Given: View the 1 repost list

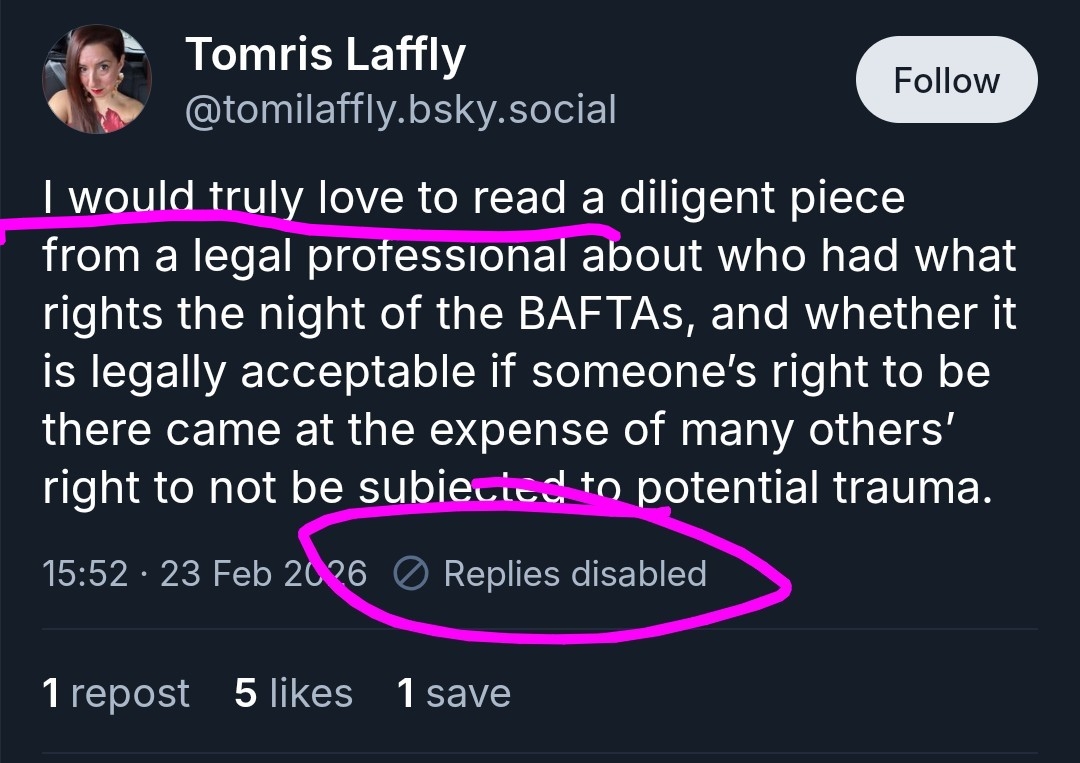Looking at the screenshot, I should coord(116,693).
